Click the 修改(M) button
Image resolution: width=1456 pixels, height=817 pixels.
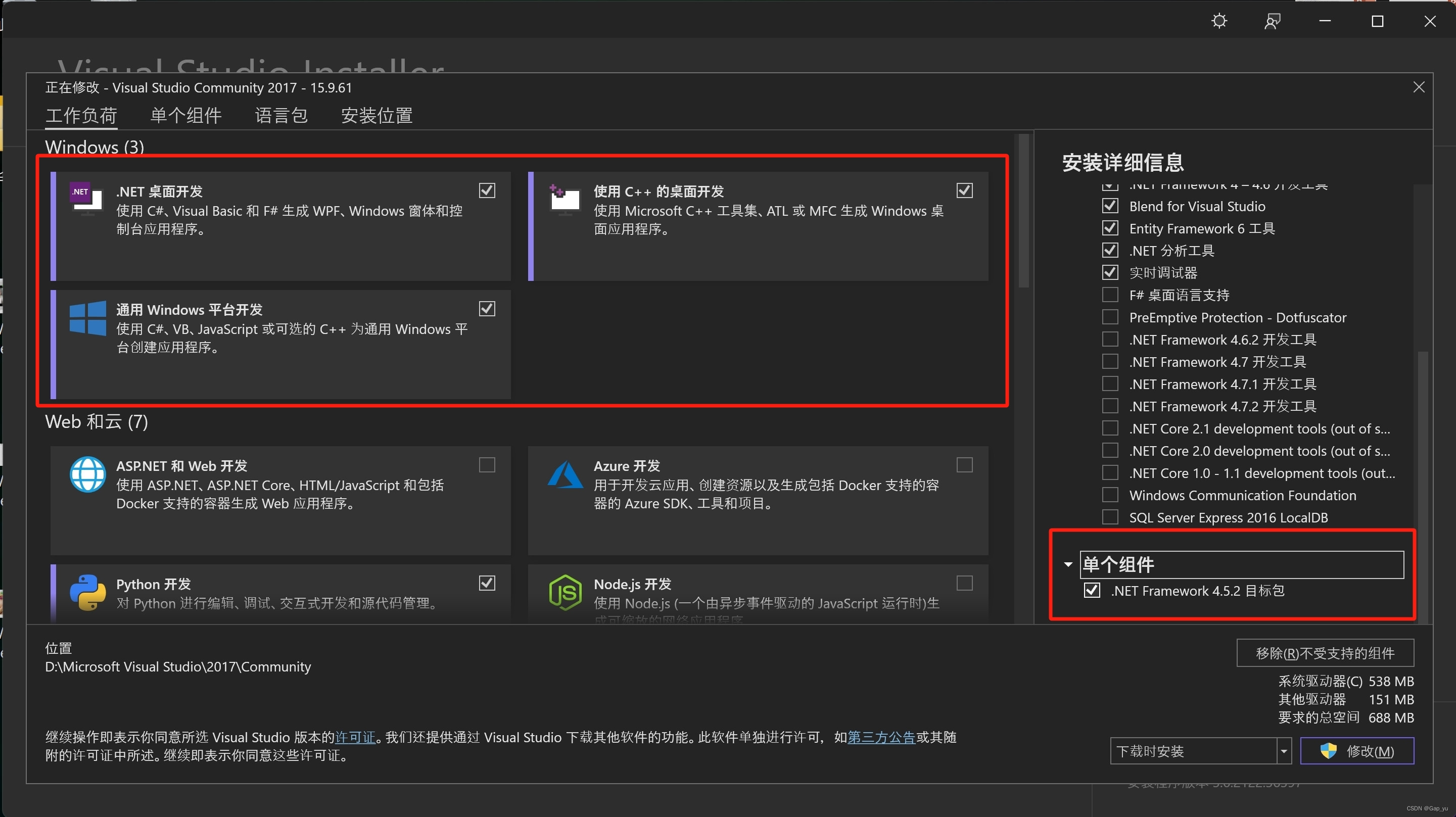pyautogui.click(x=1356, y=751)
